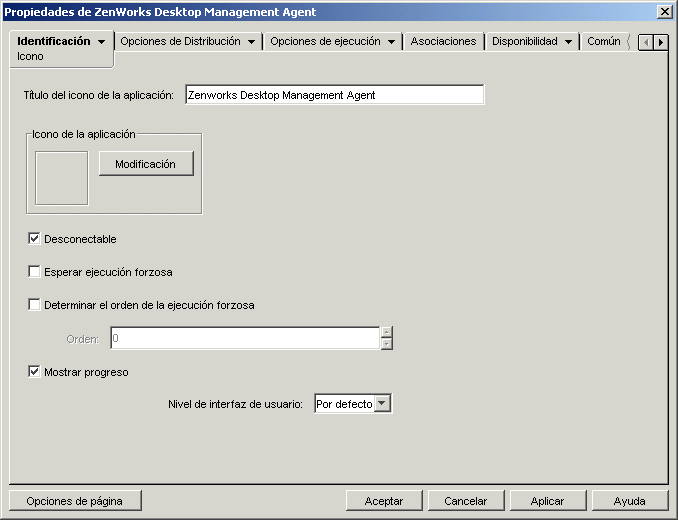Click the Opciones de página button

[x=75, y=501]
